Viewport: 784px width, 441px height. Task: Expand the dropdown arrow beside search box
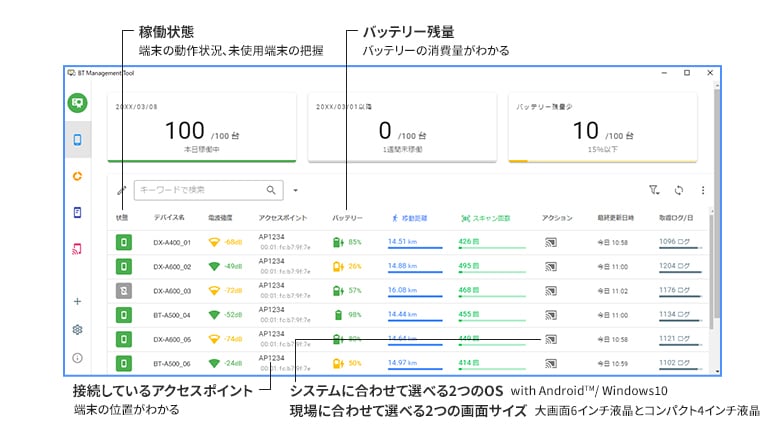point(296,190)
